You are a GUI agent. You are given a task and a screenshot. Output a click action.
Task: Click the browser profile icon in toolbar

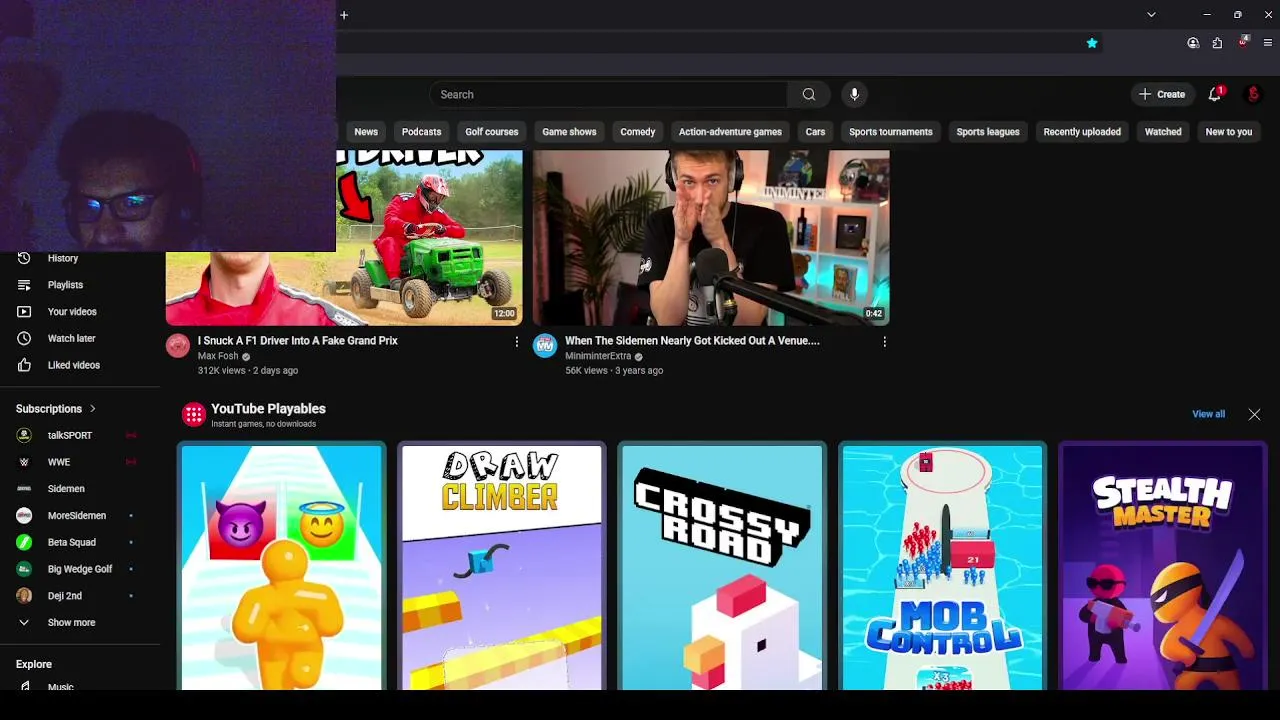coord(1193,43)
